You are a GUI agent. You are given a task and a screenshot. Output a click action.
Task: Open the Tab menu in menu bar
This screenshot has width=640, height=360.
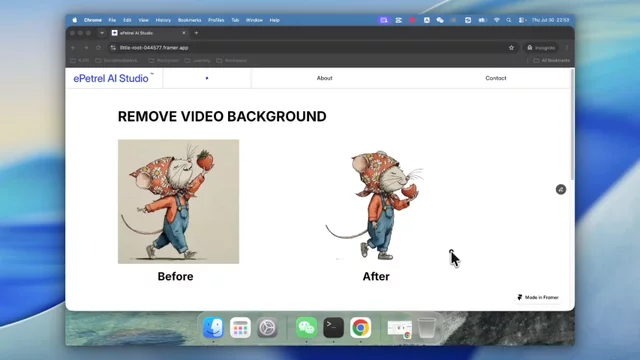click(x=235, y=20)
